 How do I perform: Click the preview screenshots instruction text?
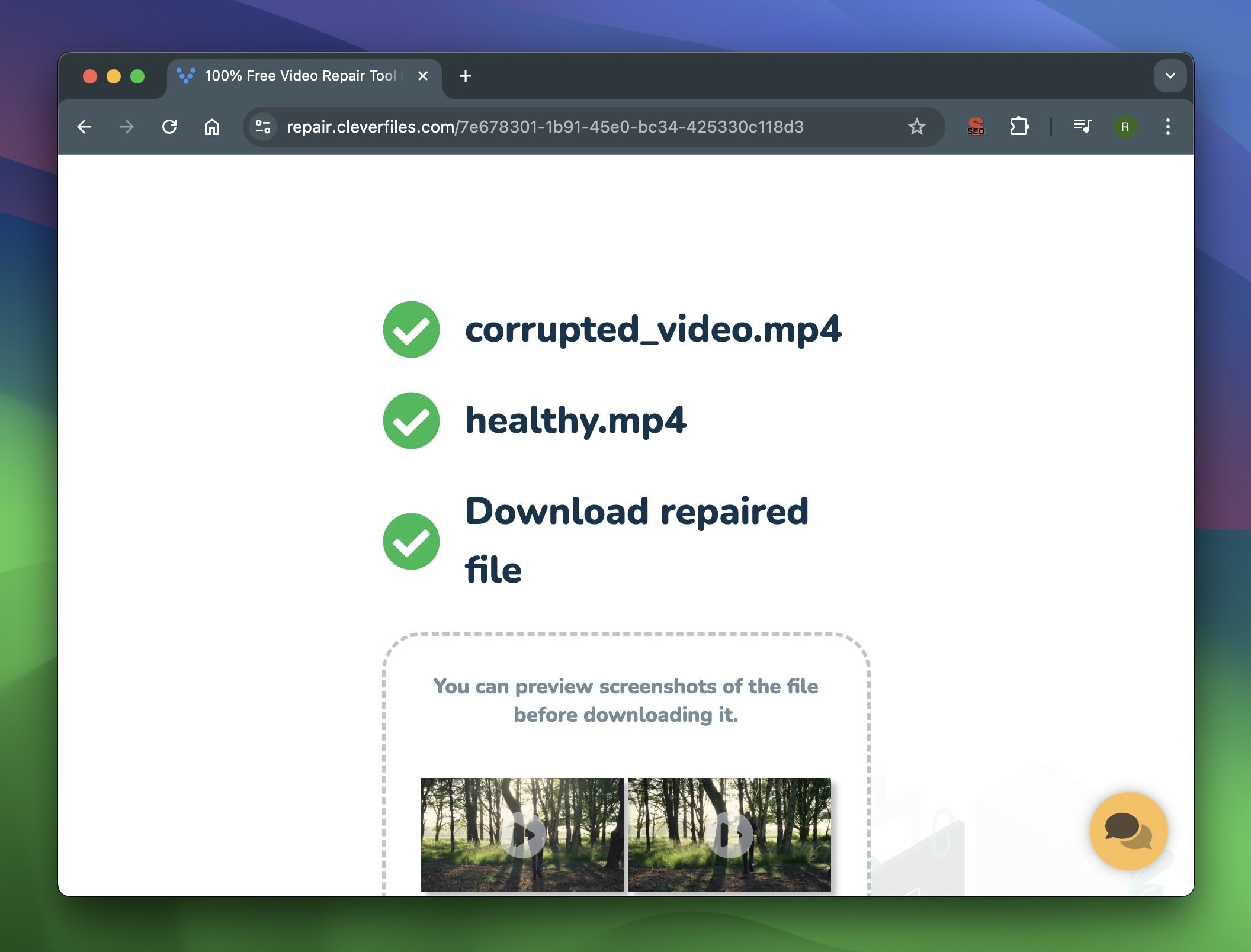626,700
